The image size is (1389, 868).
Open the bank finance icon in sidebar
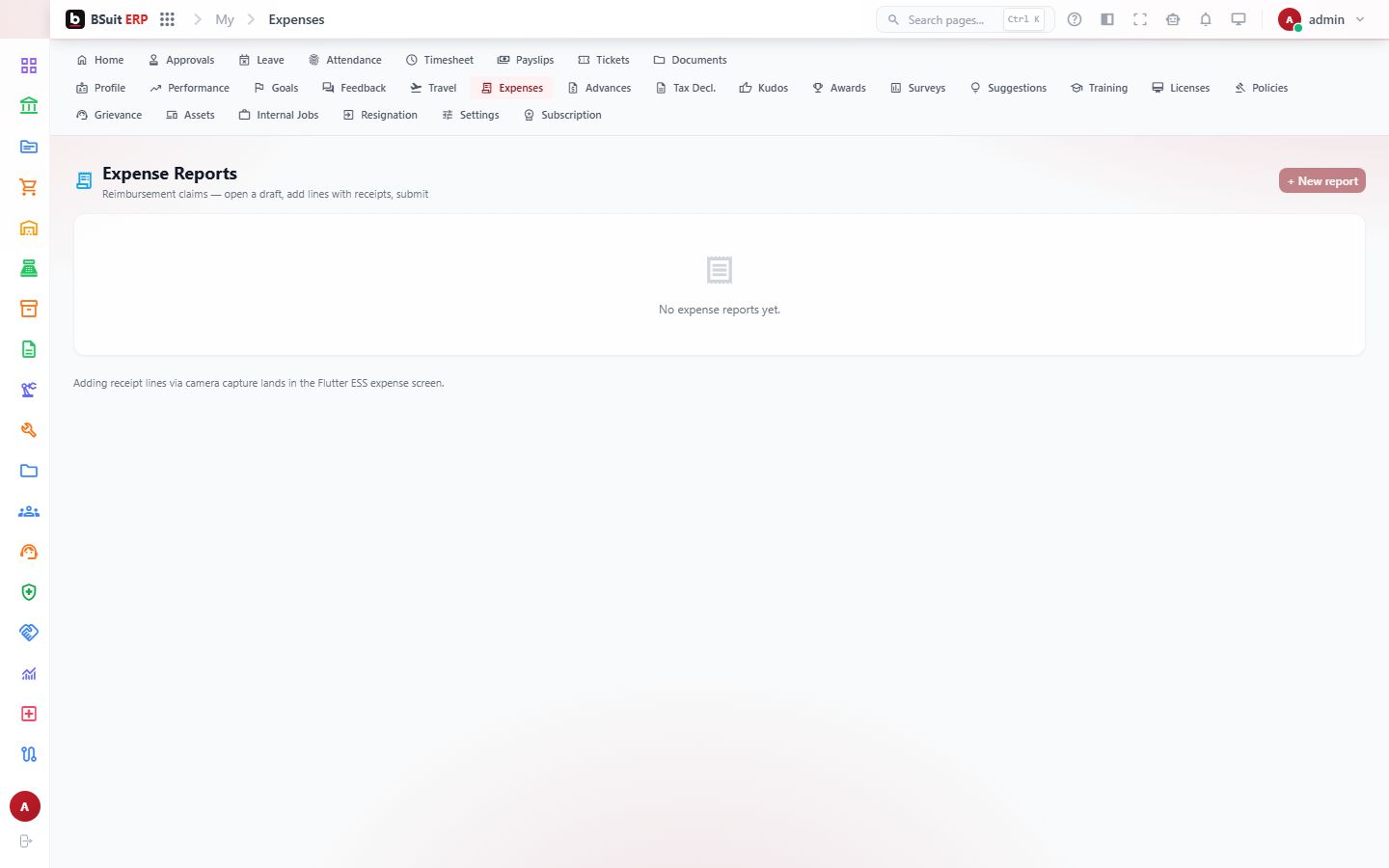pyautogui.click(x=29, y=106)
